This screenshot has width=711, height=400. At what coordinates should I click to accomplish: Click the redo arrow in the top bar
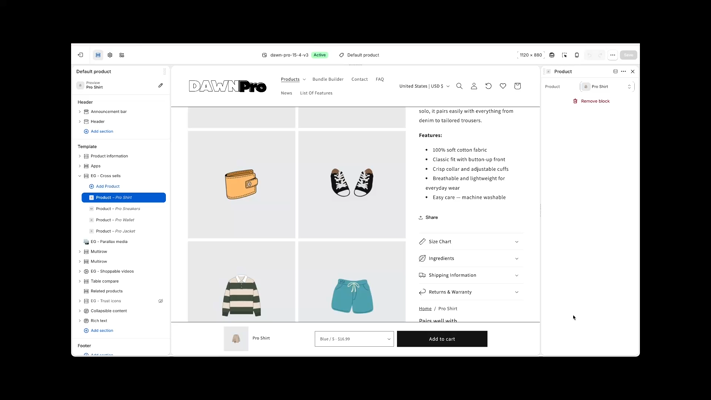600,55
